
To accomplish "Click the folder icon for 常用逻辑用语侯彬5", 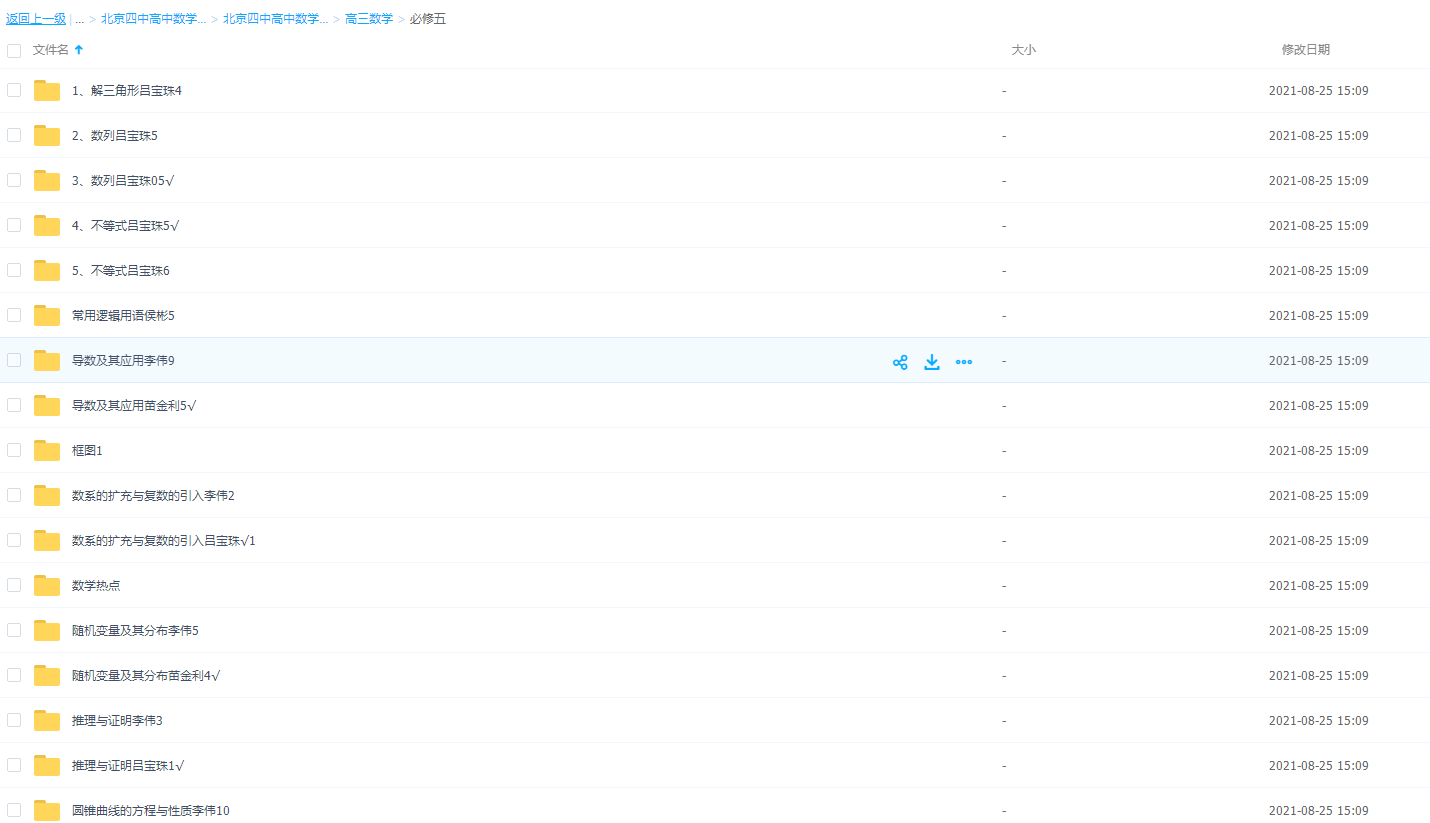I will point(47,316).
